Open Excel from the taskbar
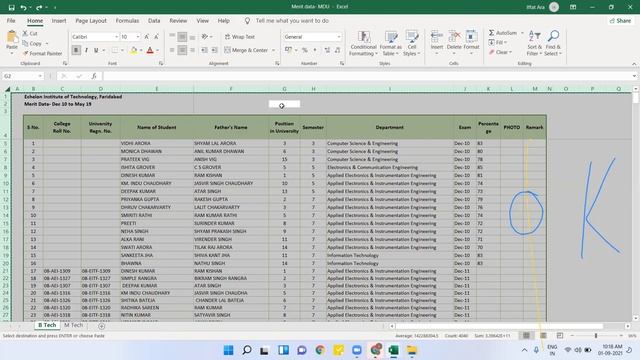The width and height of the screenshot is (640, 360). click(x=393, y=350)
